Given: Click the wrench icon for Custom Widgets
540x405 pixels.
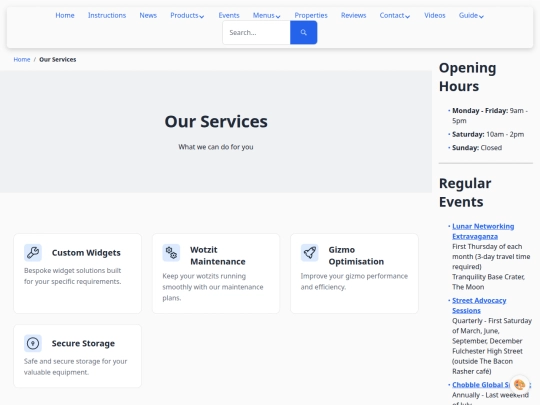Looking at the screenshot, I should (33, 252).
